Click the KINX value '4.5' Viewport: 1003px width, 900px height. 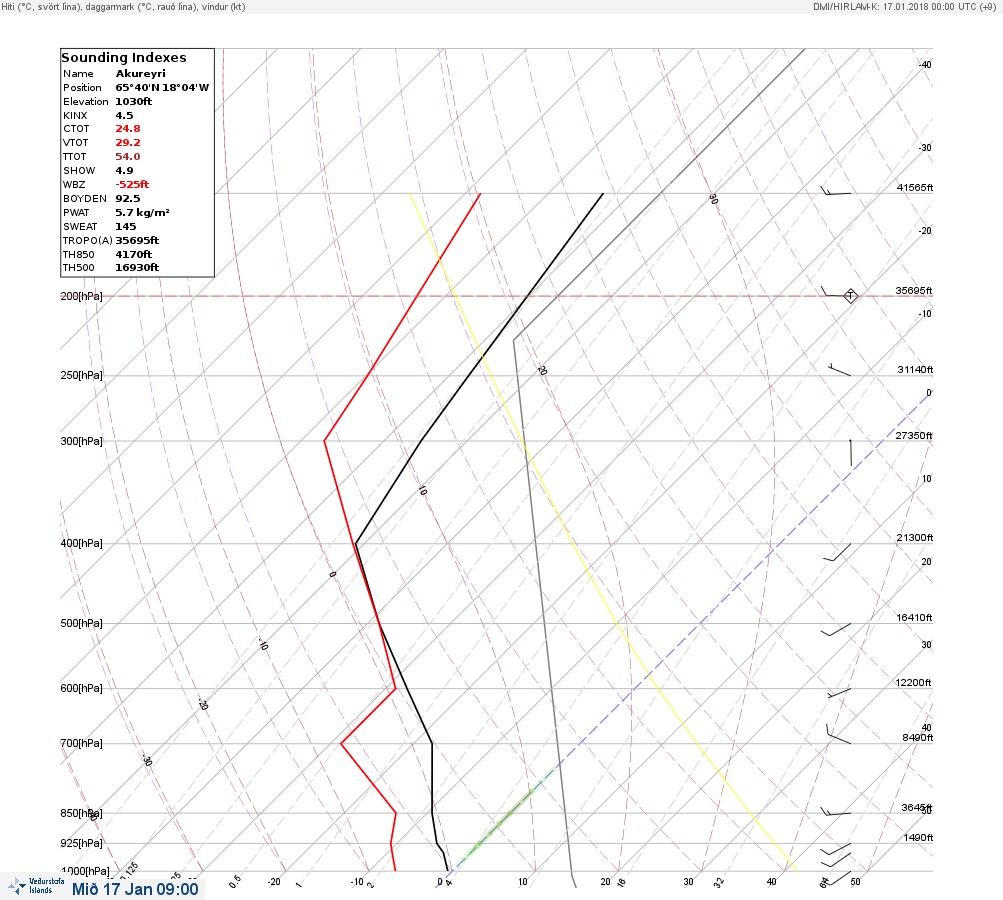(124, 116)
